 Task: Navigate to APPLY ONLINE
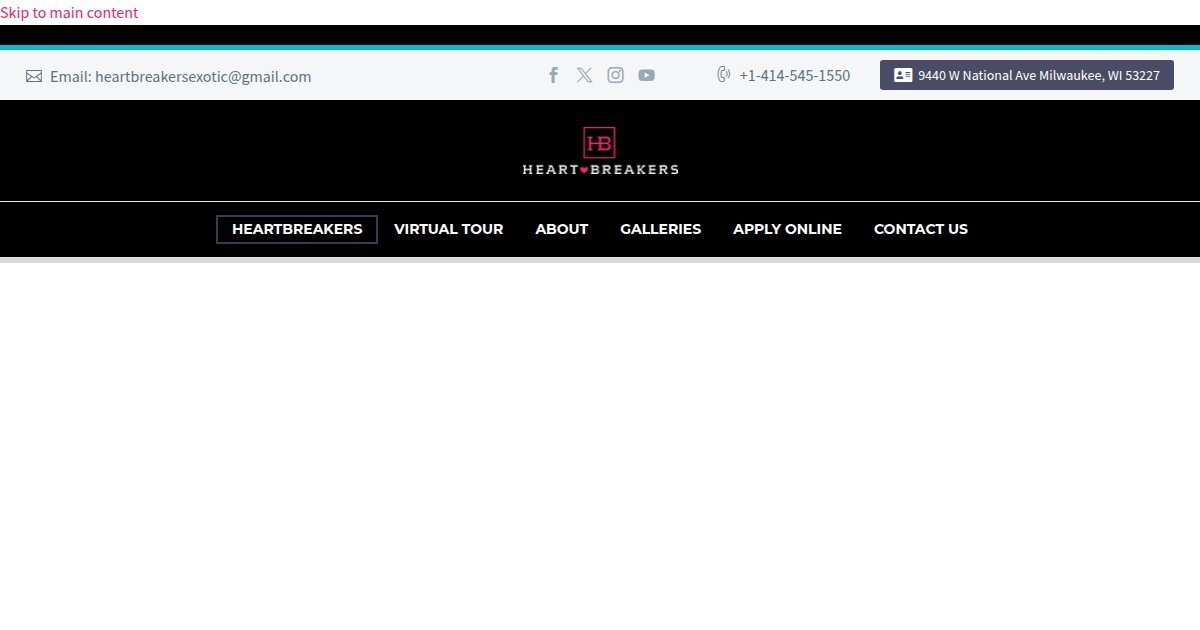(787, 229)
